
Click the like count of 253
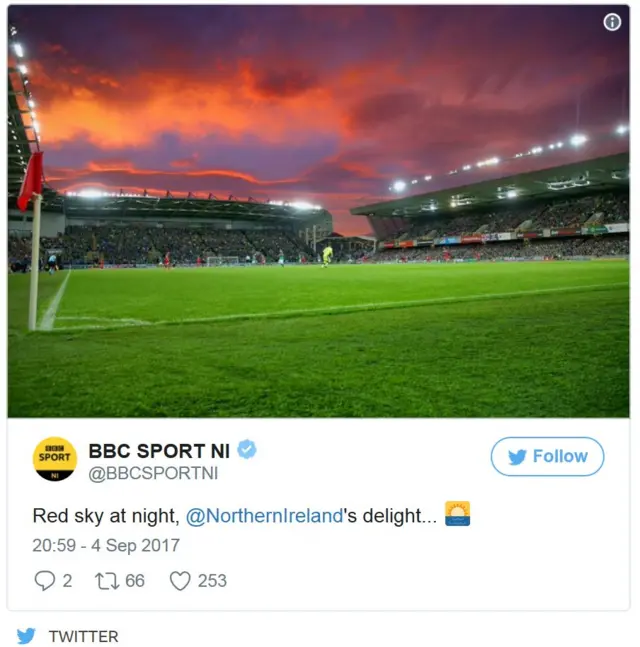[212, 580]
